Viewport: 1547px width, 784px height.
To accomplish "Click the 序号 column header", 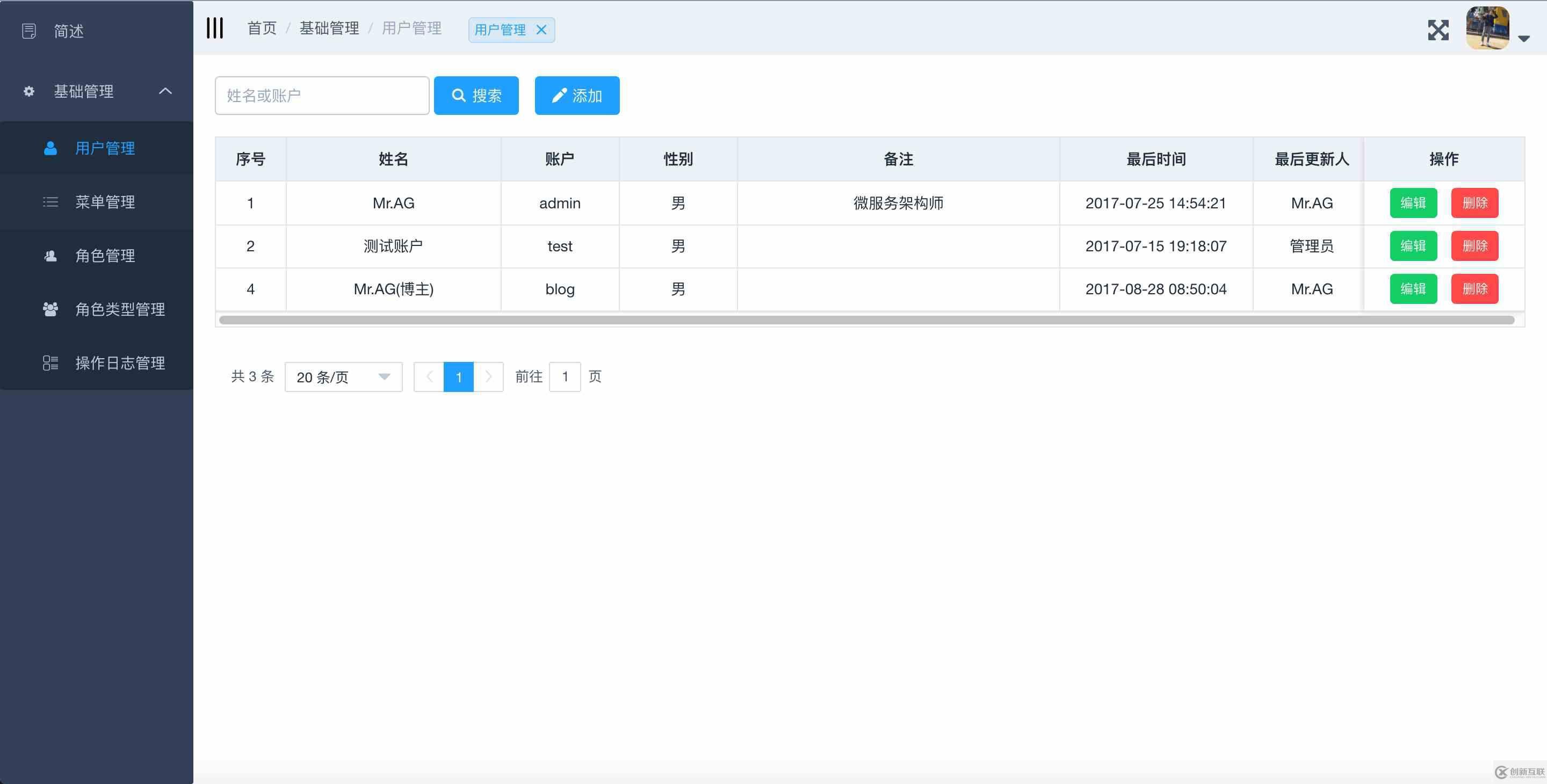I will point(250,159).
